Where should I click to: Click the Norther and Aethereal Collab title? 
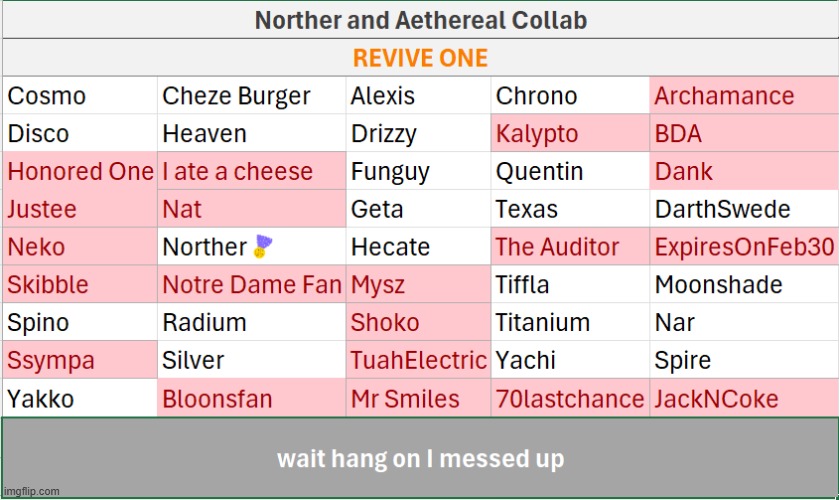pyautogui.click(x=420, y=20)
